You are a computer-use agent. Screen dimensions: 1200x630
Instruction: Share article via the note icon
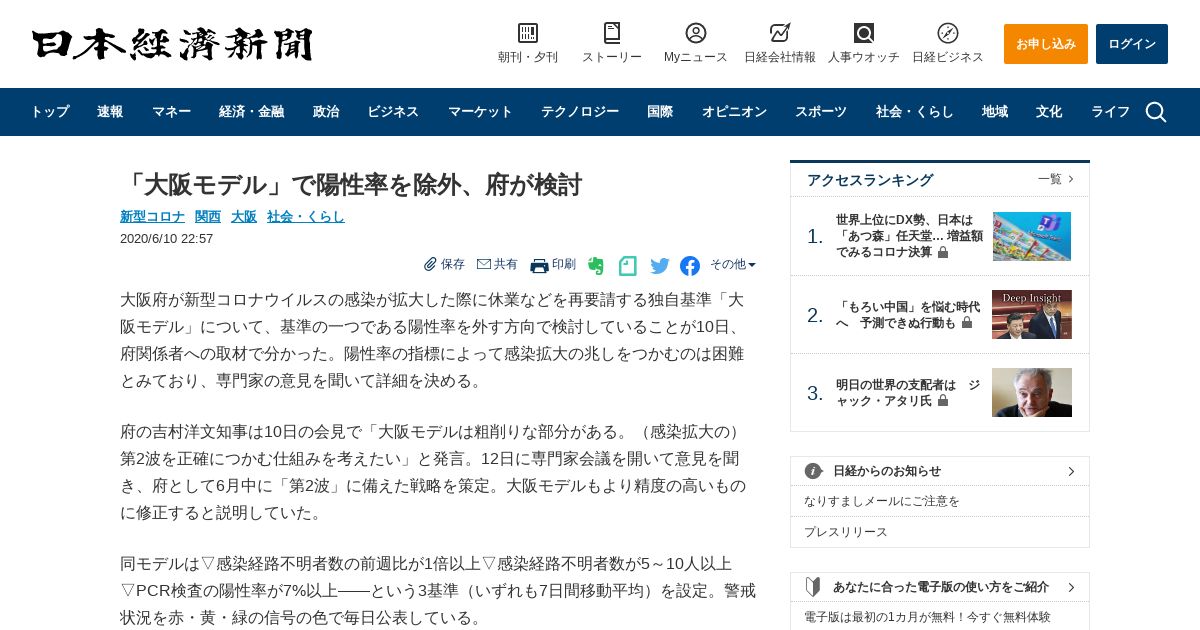click(628, 266)
